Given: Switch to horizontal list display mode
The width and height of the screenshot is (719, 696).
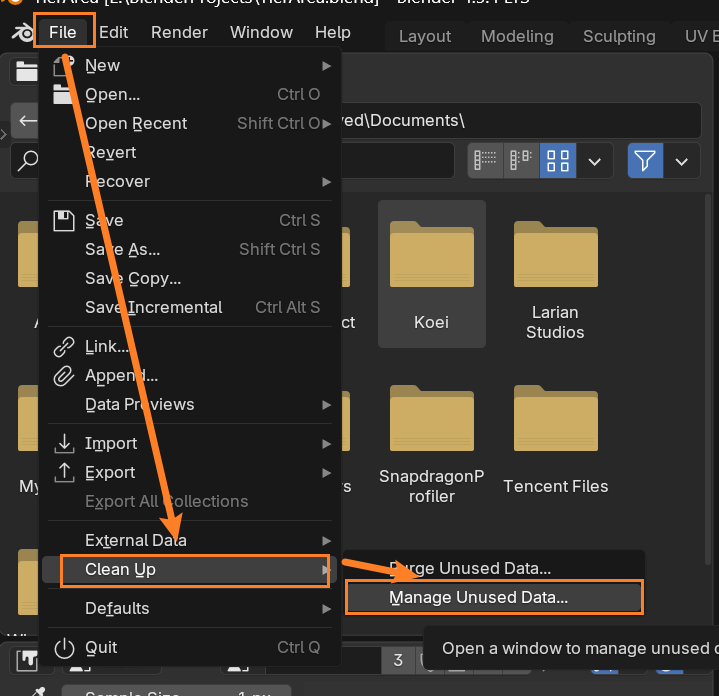Looking at the screenshot, I should click(x=521, y=160).
